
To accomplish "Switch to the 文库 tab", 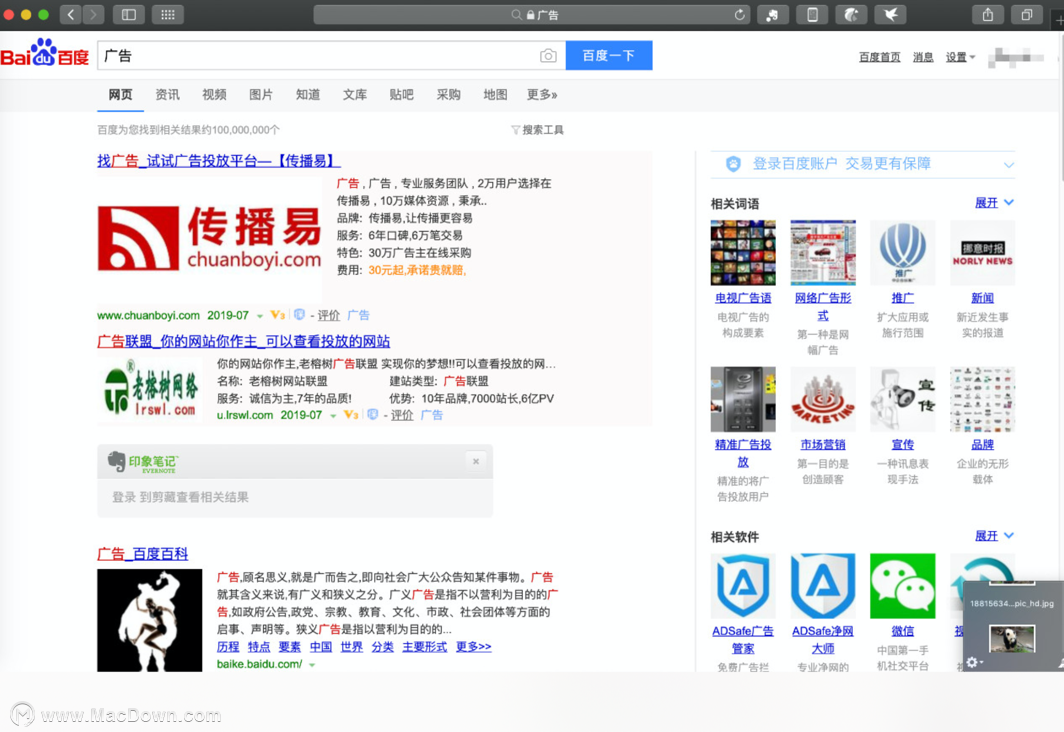I will coord(355,95).
